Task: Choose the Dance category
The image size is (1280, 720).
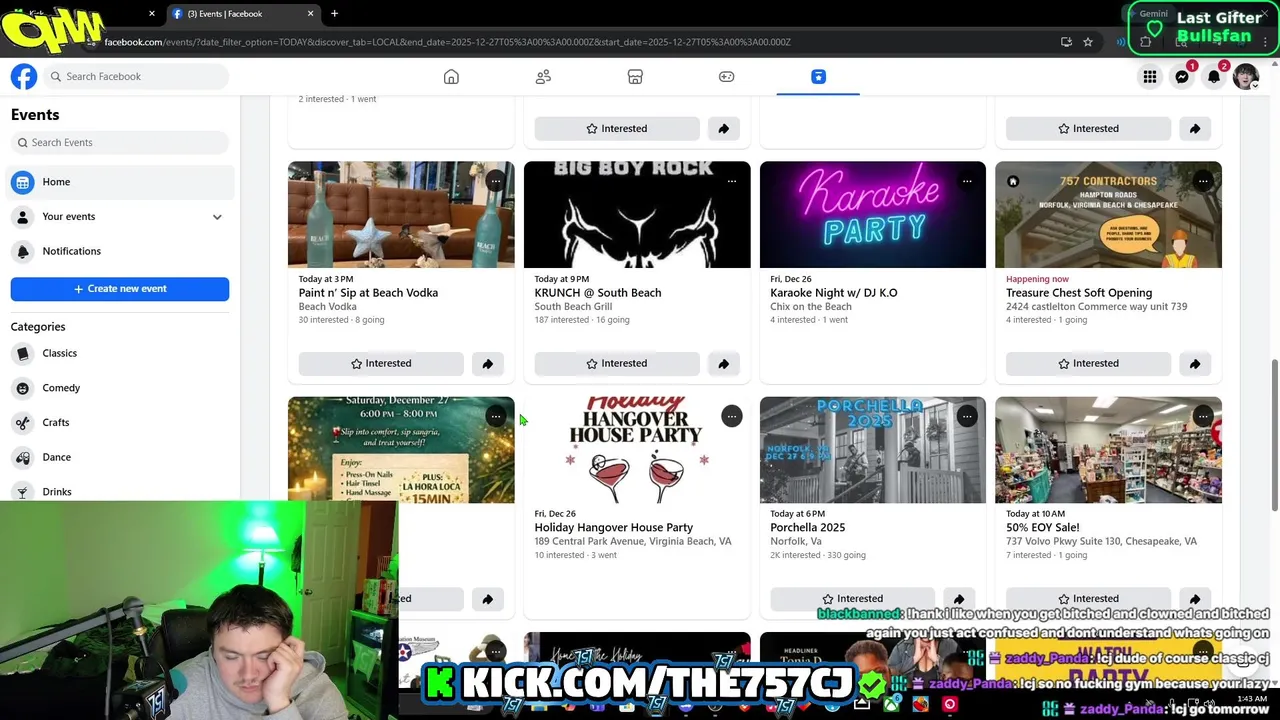Action: (x=56, y=457)
